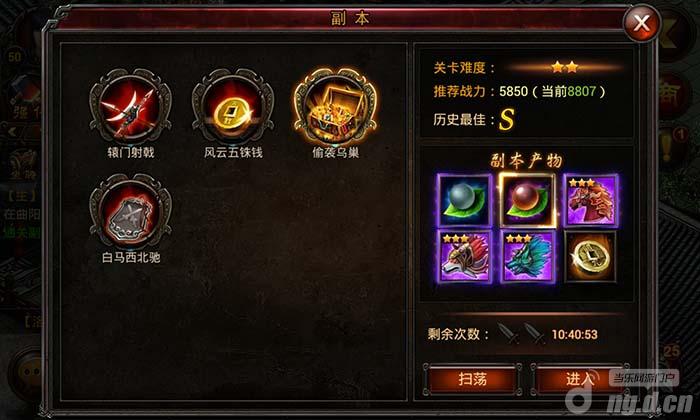700x420 pixels.
Task: Inspect the gold coin loot item
Action: coord(591,257)
